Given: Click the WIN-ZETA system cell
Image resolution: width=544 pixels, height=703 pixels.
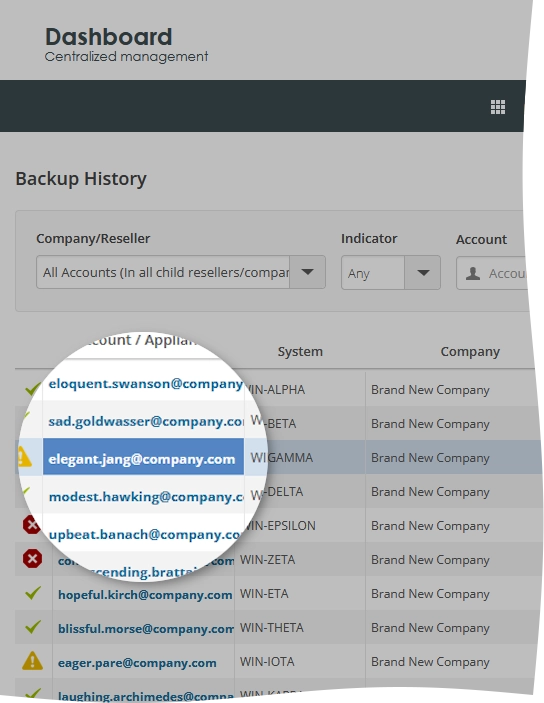Looking at the screenshot, I should pyautogui.click(x=267, y=560).
